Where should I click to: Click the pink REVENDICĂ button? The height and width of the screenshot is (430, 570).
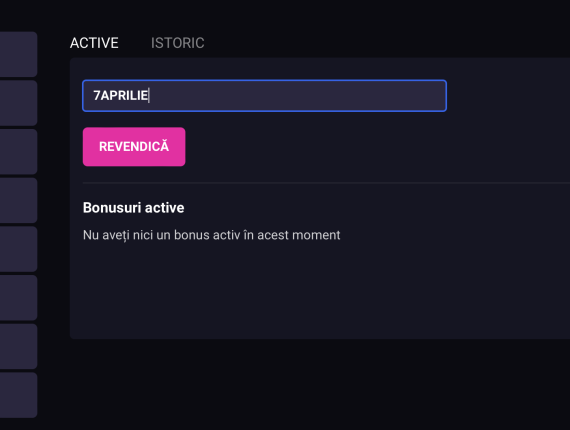click(x=134, y=147)
